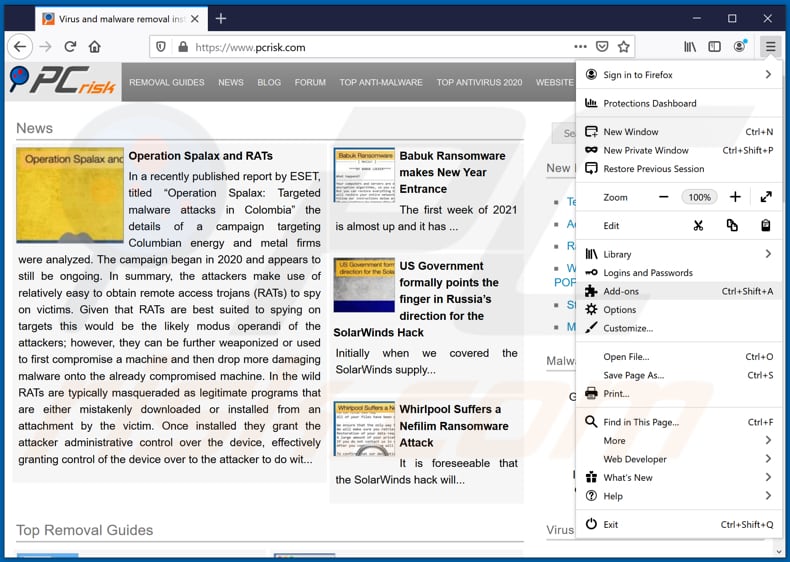Close the Virus and malware removal tab
Image resolution: width=790 pixels, height=562 pixels.
tap(195, 19)
